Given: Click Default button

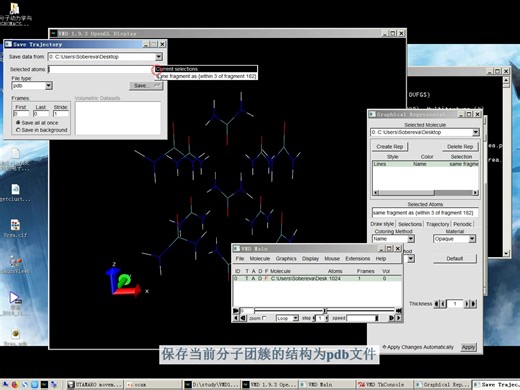Looking at the screenshot, I should click(x=455, y=258).
